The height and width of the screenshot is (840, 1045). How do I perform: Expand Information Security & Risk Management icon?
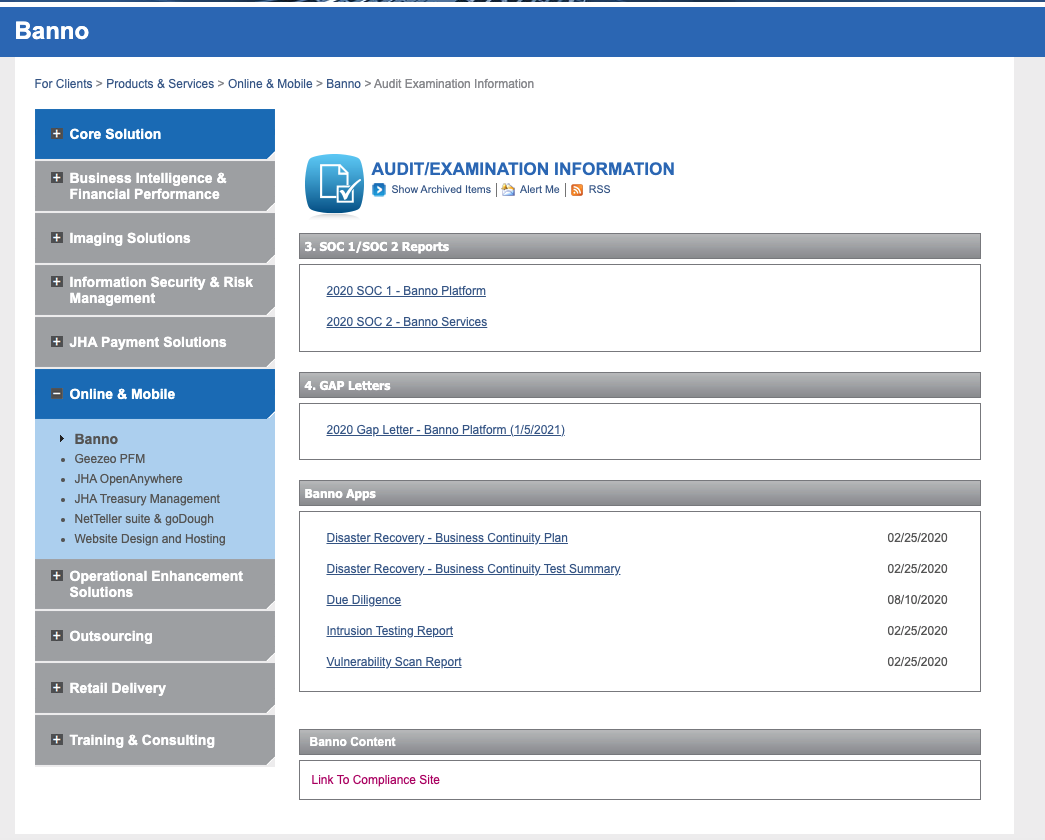(57, 282)
